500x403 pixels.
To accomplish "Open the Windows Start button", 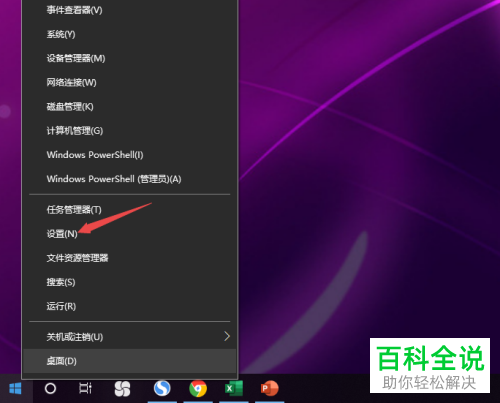I will pyautogui.click(x=15, y=389).
